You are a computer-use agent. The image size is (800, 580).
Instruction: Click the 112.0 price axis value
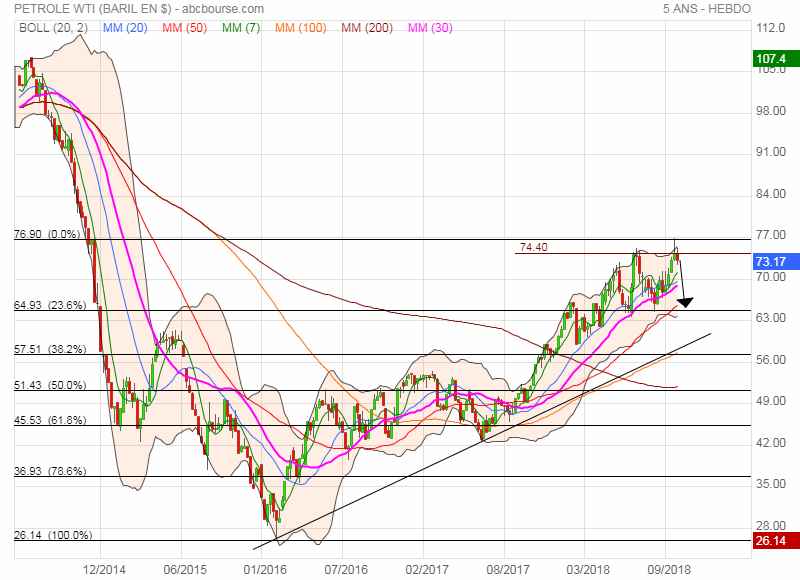[x=770, y=28]
